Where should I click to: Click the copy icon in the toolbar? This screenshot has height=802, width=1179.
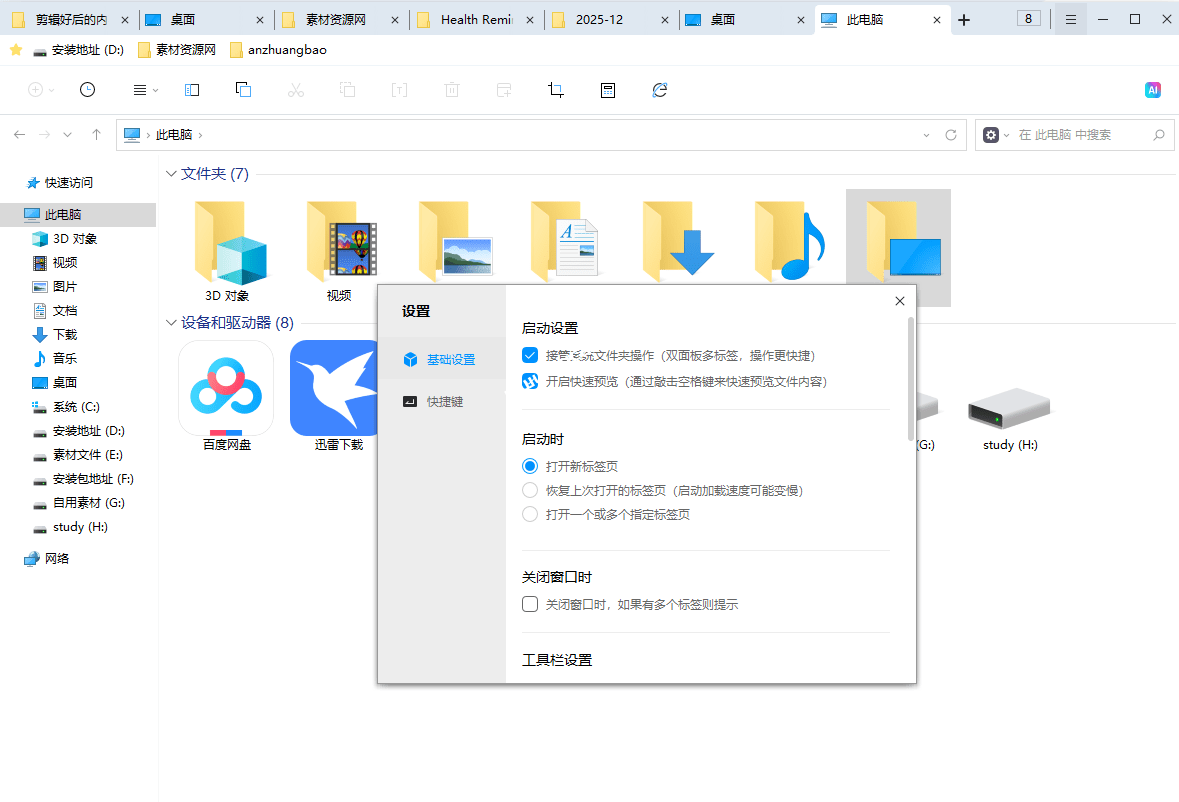[x=243, y=90]
